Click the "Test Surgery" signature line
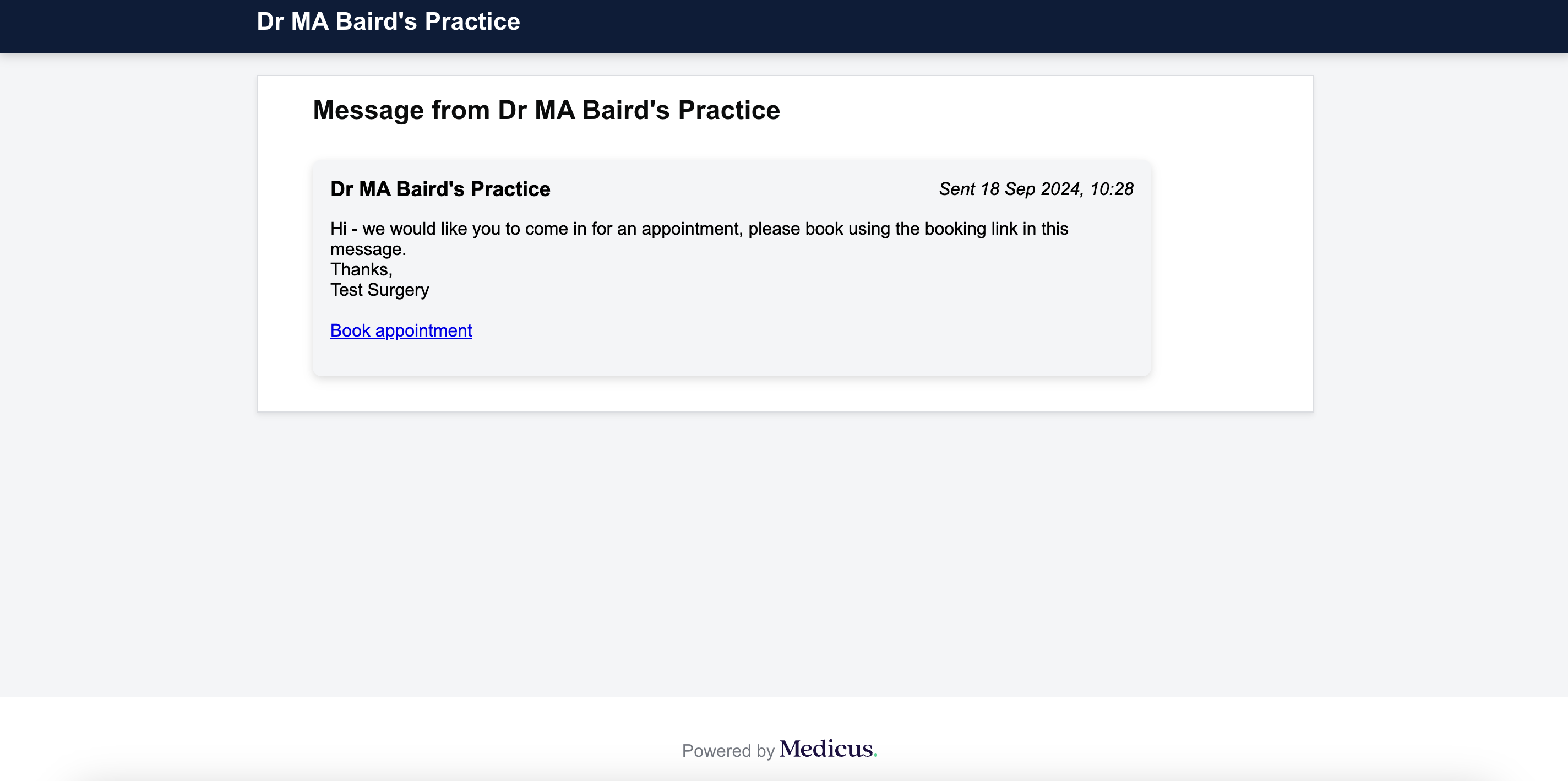The height and width of the screenshot is (781, 1568). (379, 290)
